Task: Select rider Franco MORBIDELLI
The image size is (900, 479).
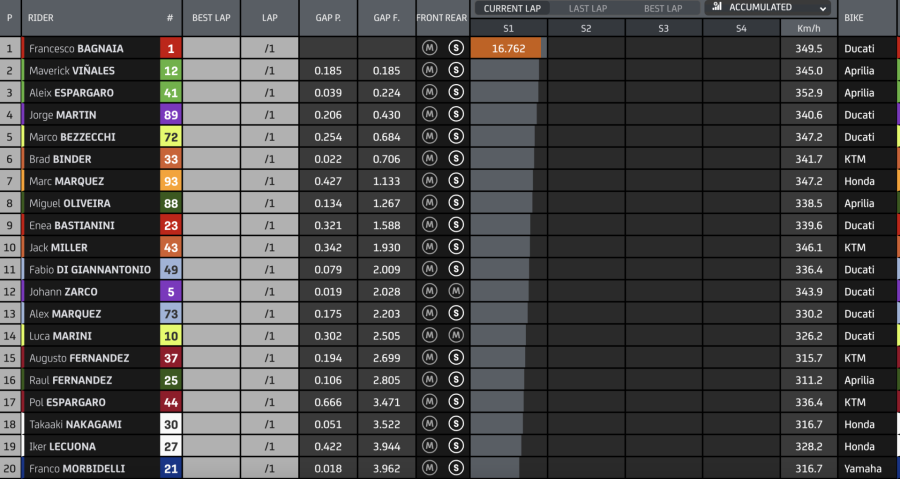Action: pos(77,469)
